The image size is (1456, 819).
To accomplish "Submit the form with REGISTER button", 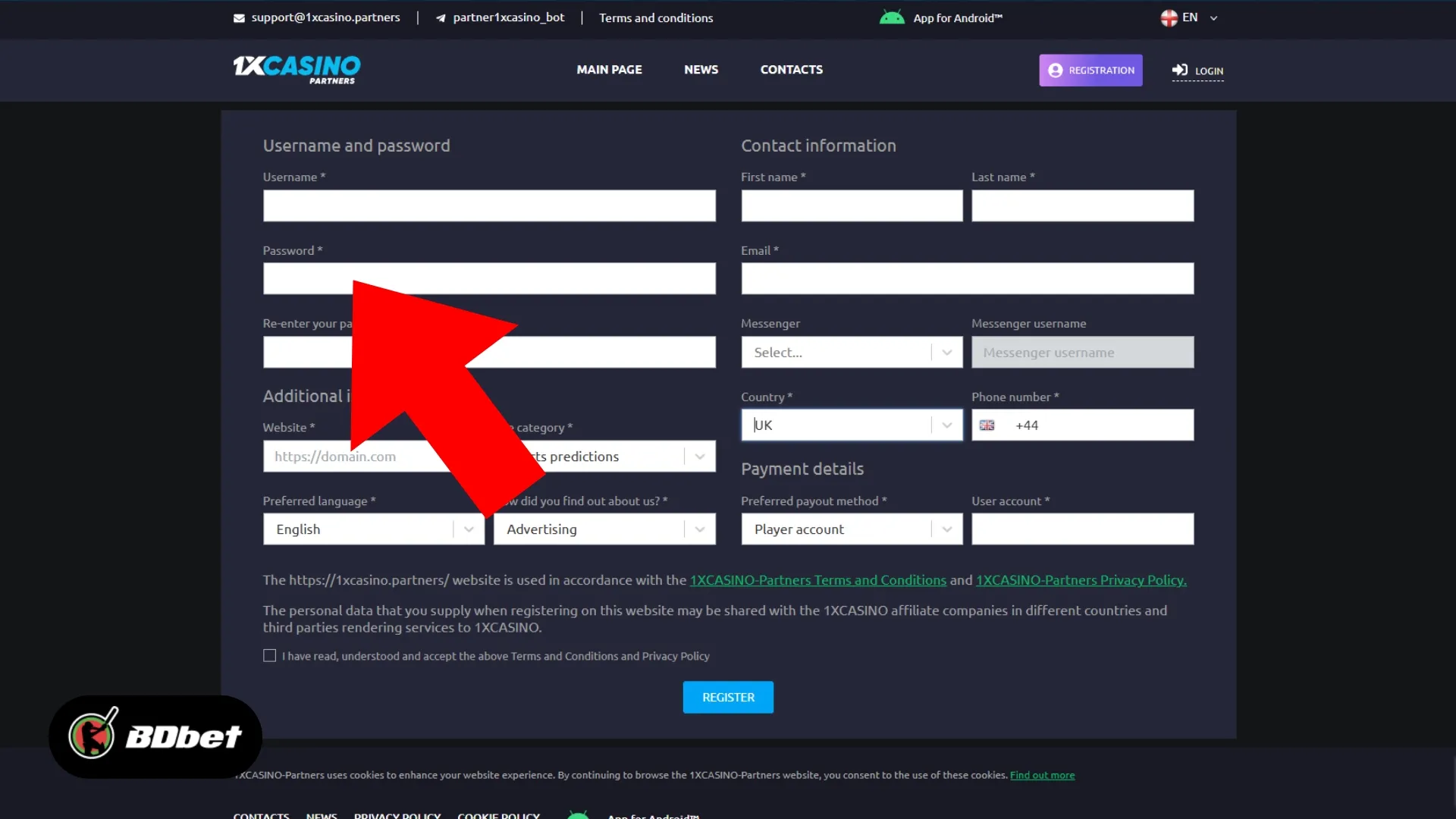I will [x=728, y=697].
